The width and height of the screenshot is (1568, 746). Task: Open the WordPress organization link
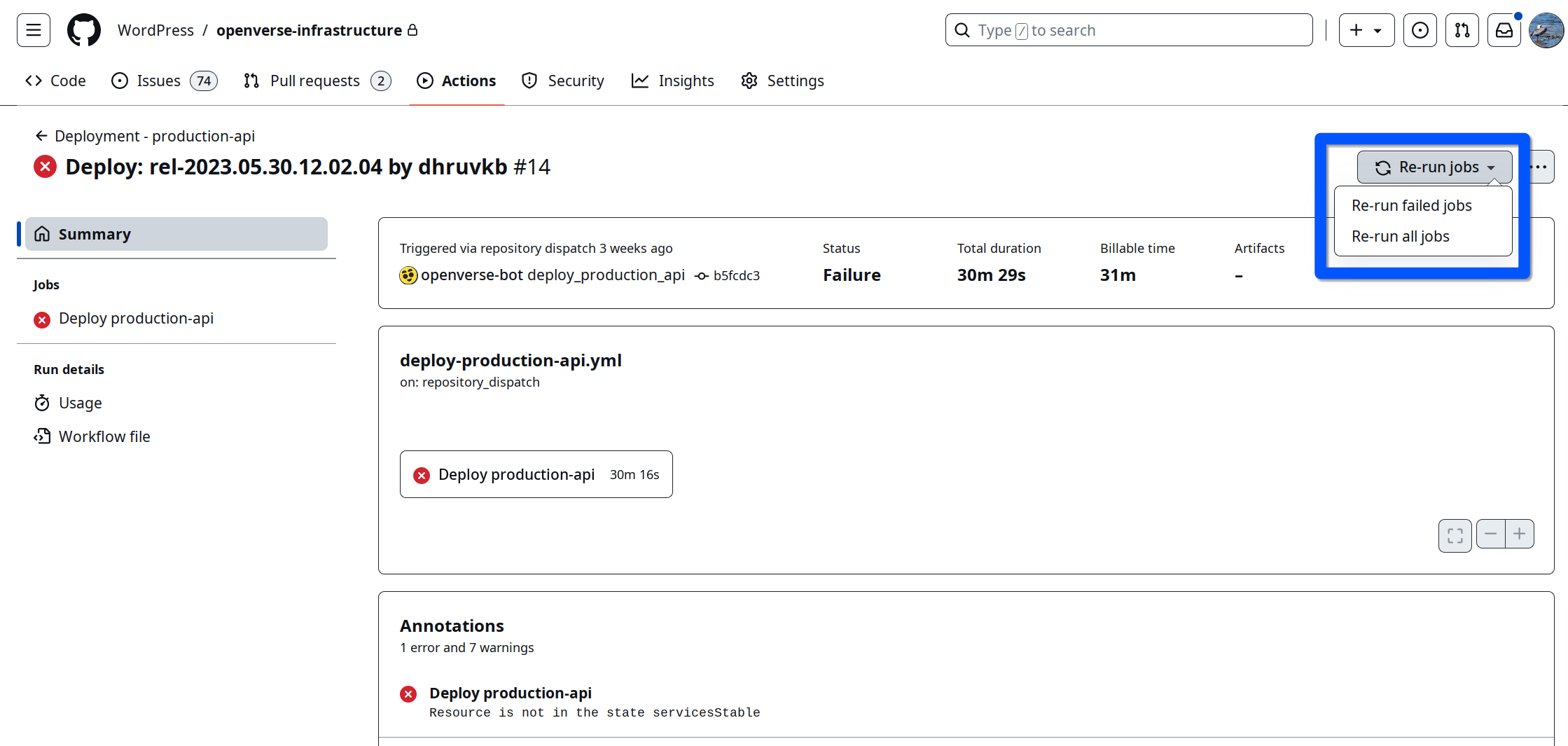pos(155,30)
